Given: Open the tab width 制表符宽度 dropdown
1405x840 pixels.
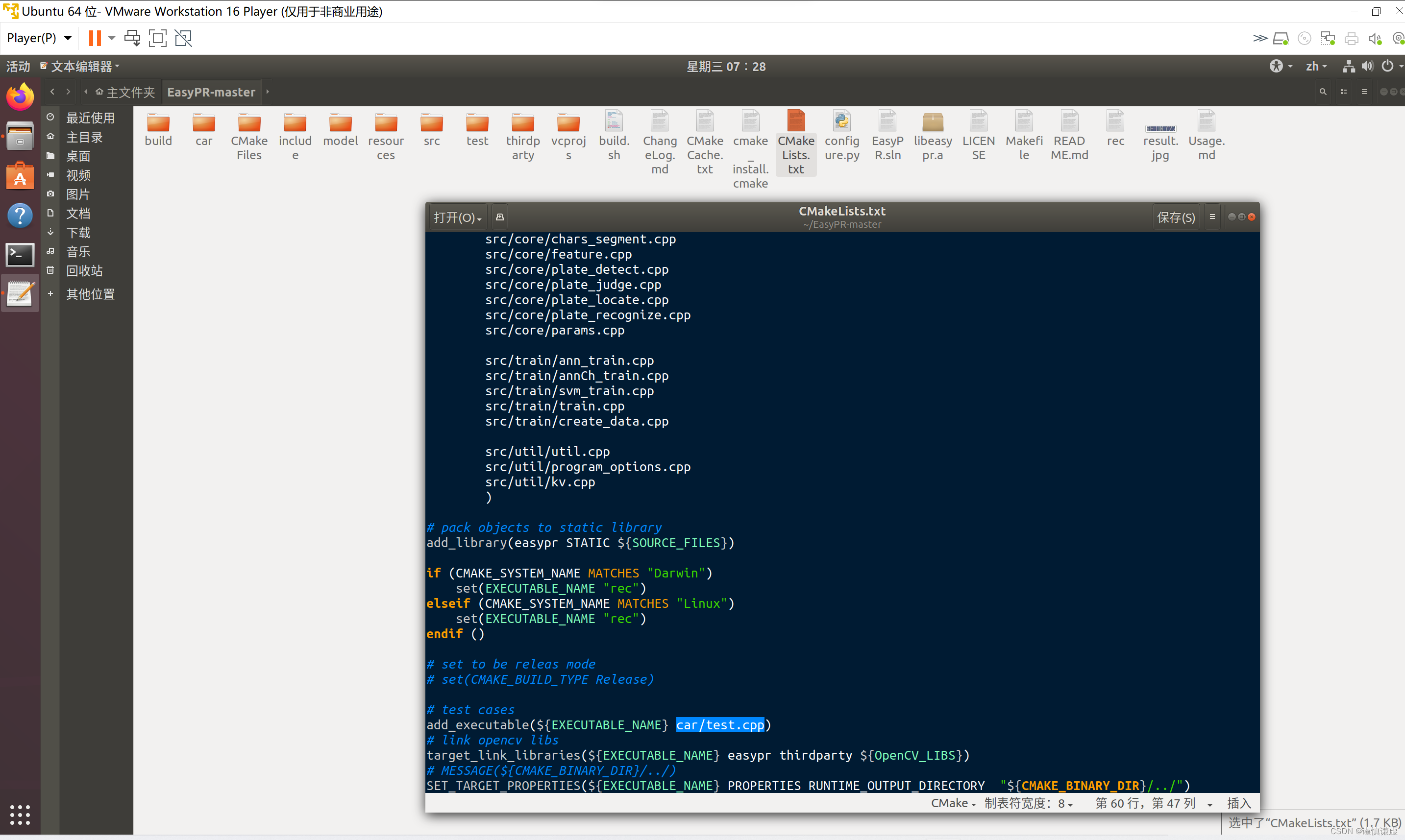Looking at the screenshot, I should click(1028, 803).
